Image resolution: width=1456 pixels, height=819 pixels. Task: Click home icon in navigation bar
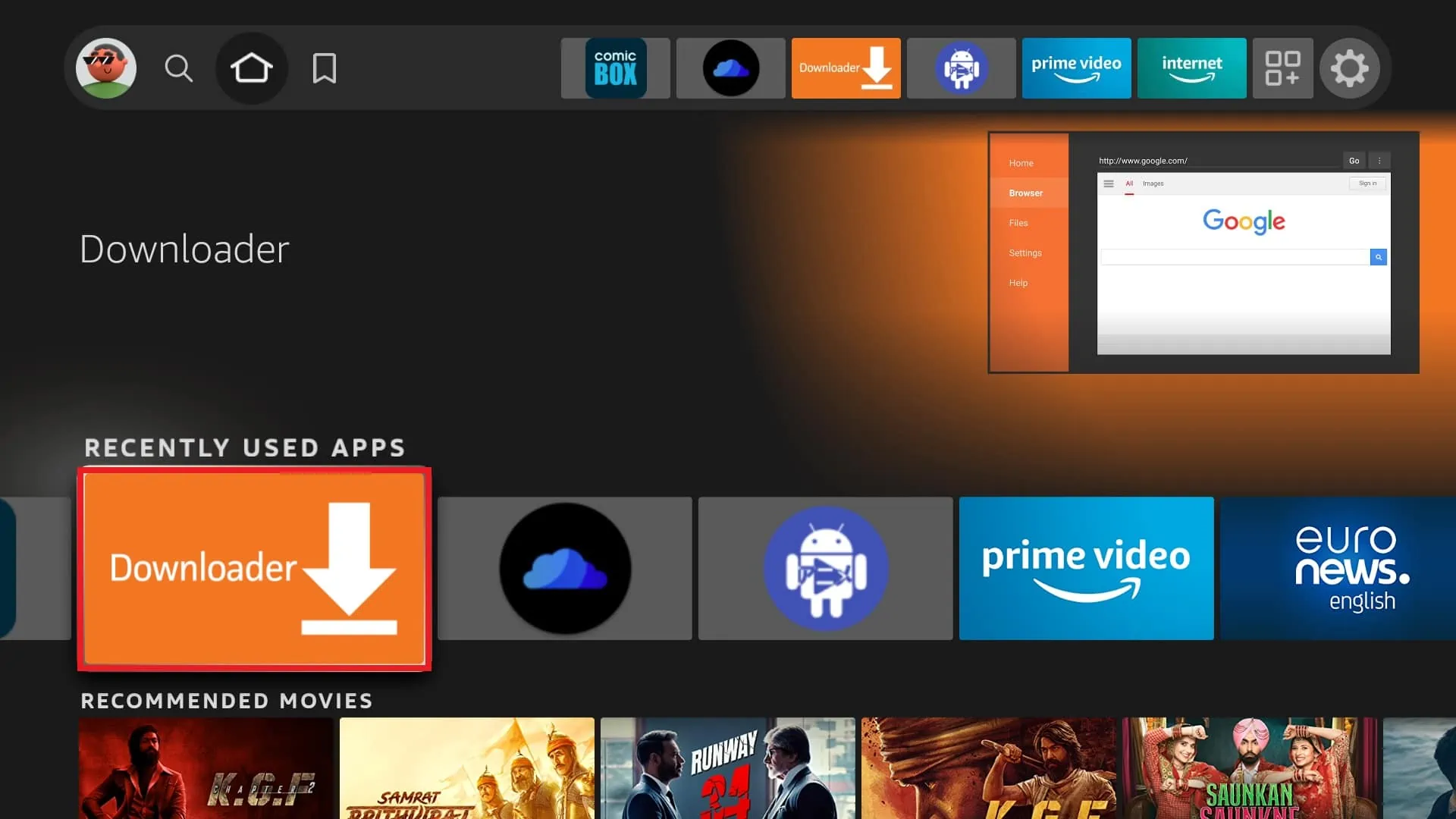click(252, 67)
